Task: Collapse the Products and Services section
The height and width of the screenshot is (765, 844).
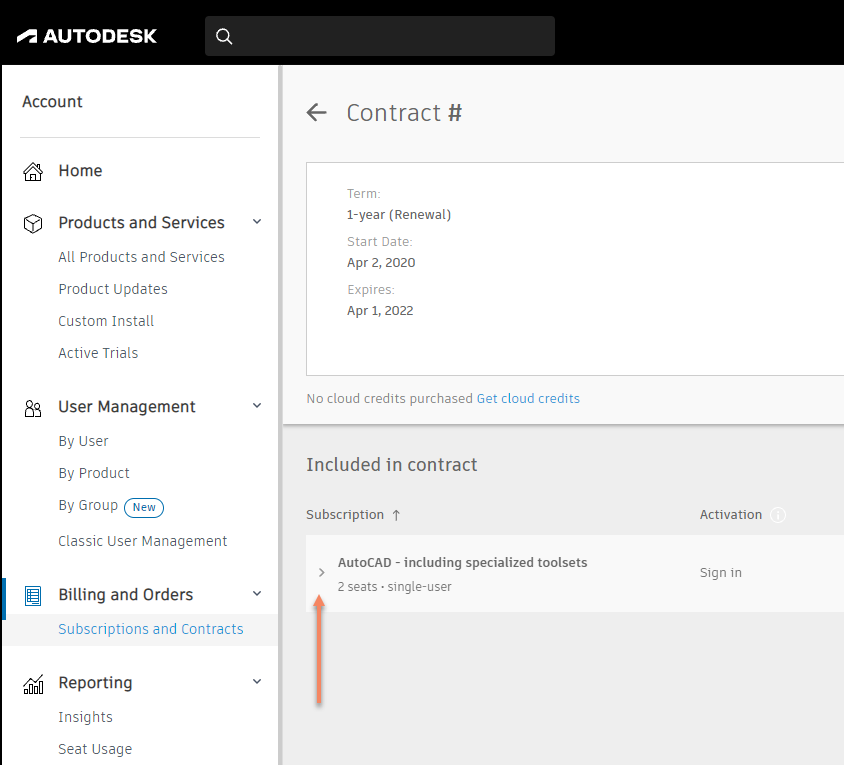Action: [257, 222]
